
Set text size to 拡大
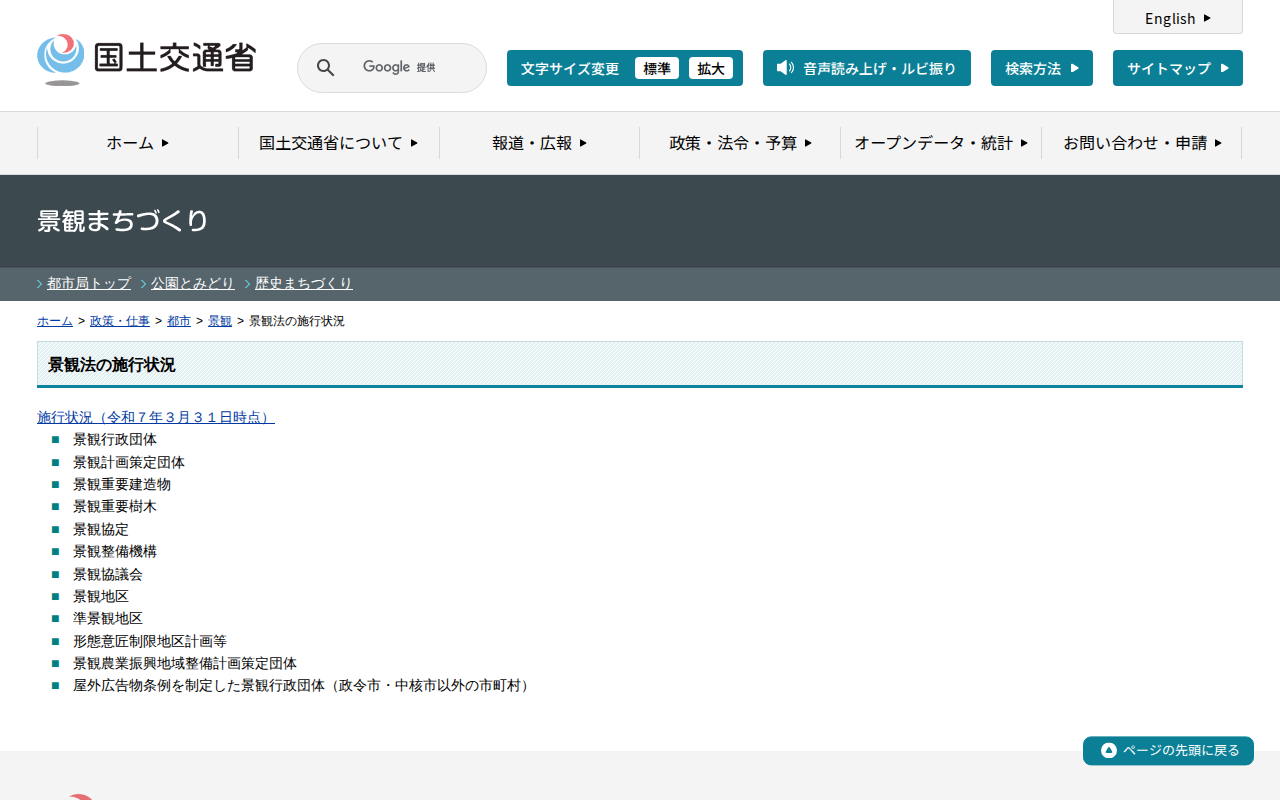click(x=710, y=68)
